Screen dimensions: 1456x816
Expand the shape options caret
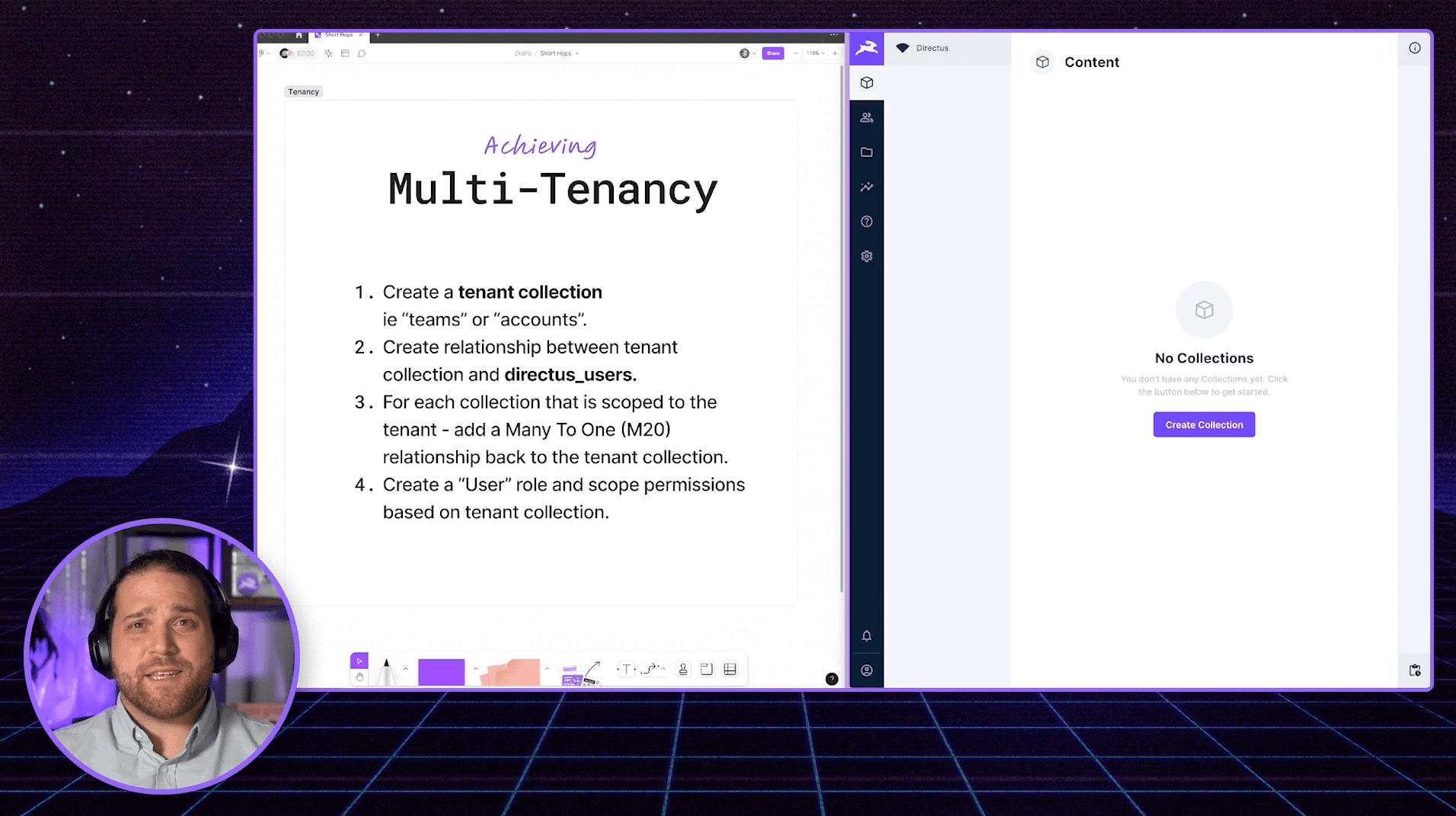click(x=475, y=669)
